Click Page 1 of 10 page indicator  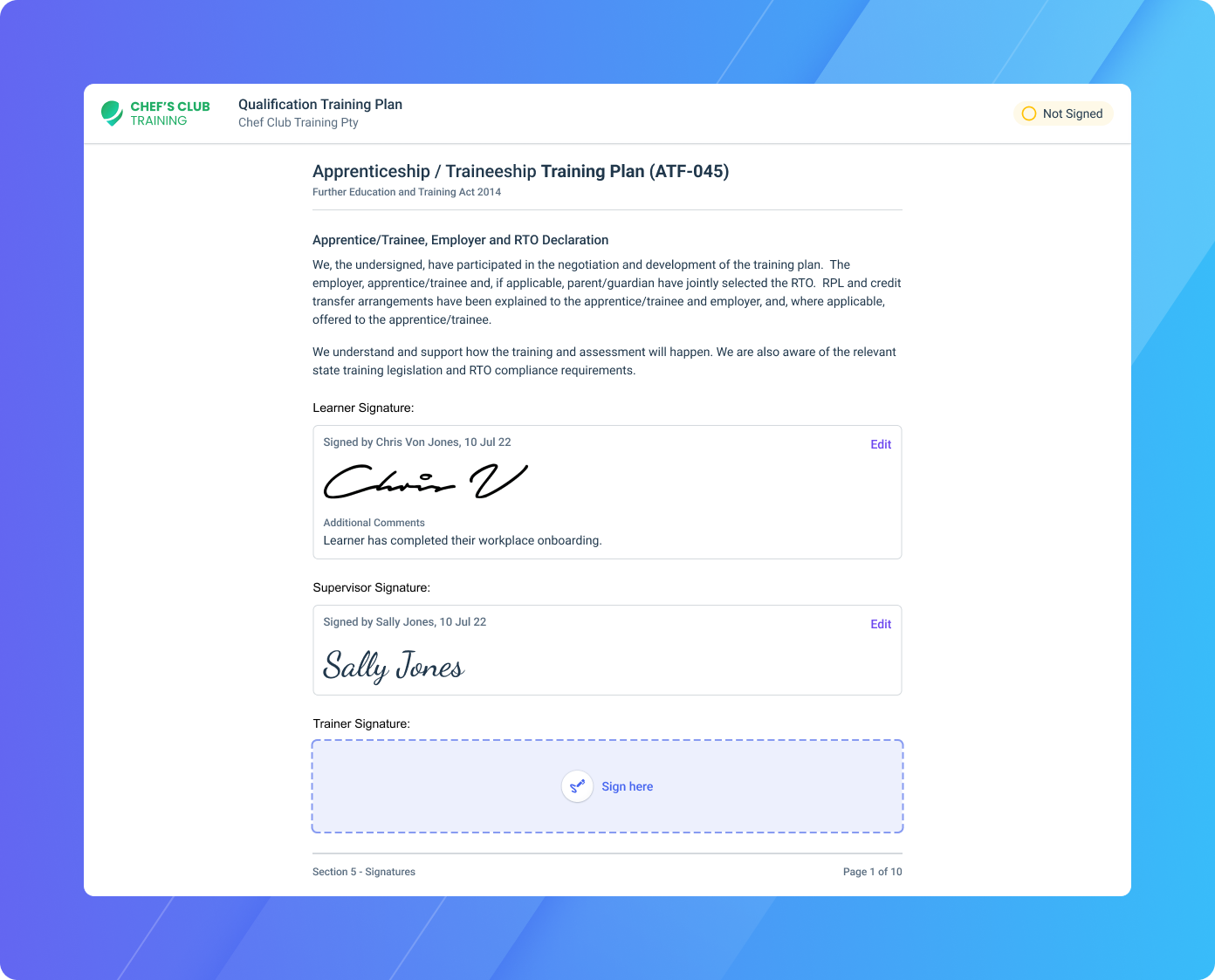click(x=872, y=872)
